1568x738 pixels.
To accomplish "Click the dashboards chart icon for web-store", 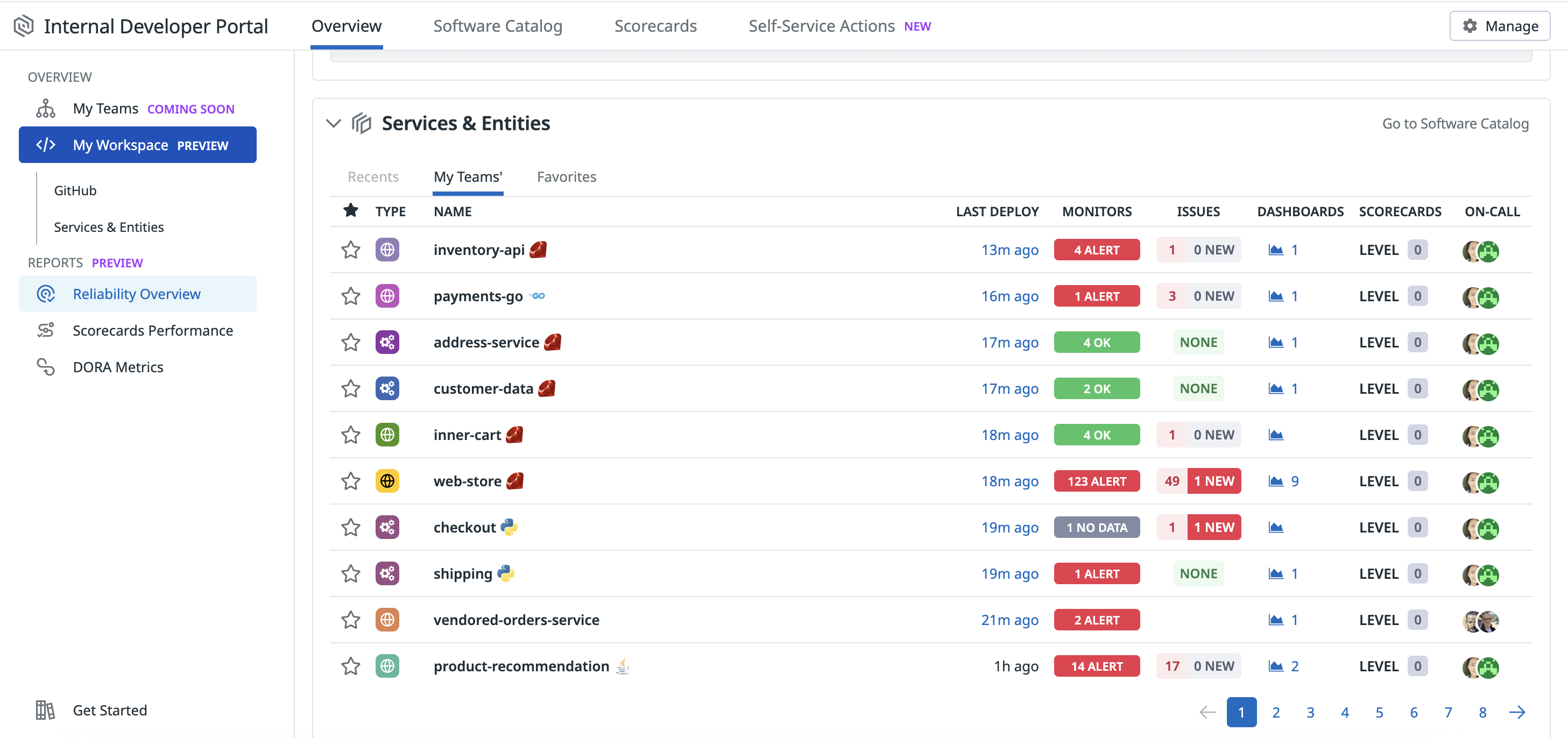I will point(1275,481).
